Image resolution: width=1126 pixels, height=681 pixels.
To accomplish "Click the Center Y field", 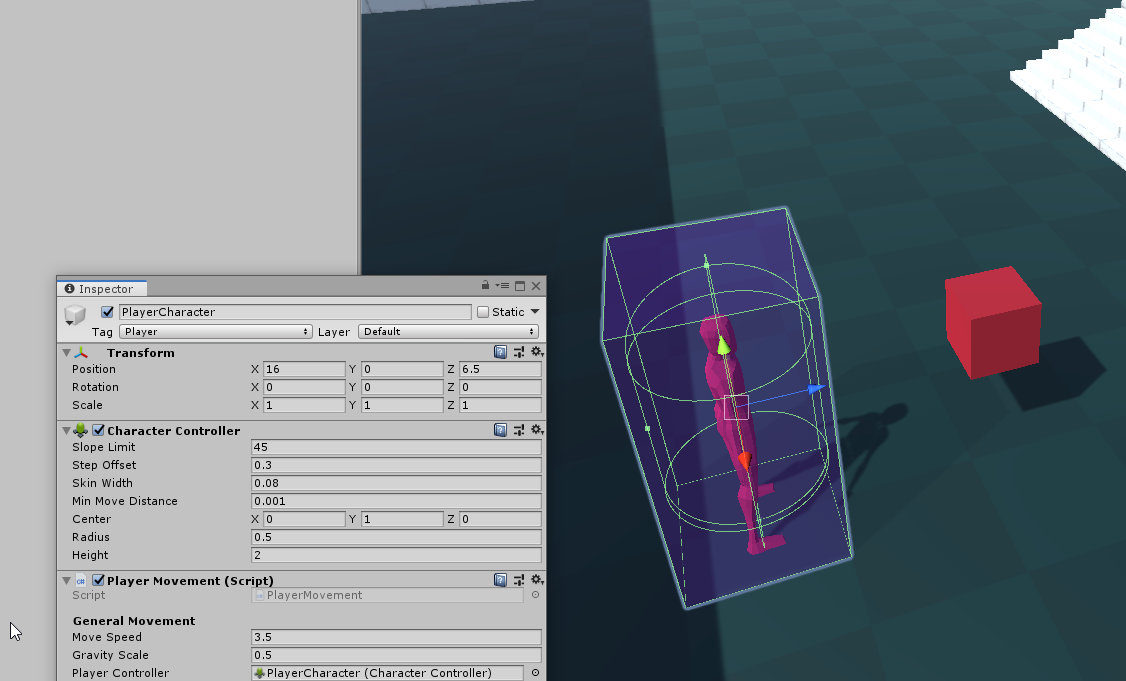I will pos(402,519).
